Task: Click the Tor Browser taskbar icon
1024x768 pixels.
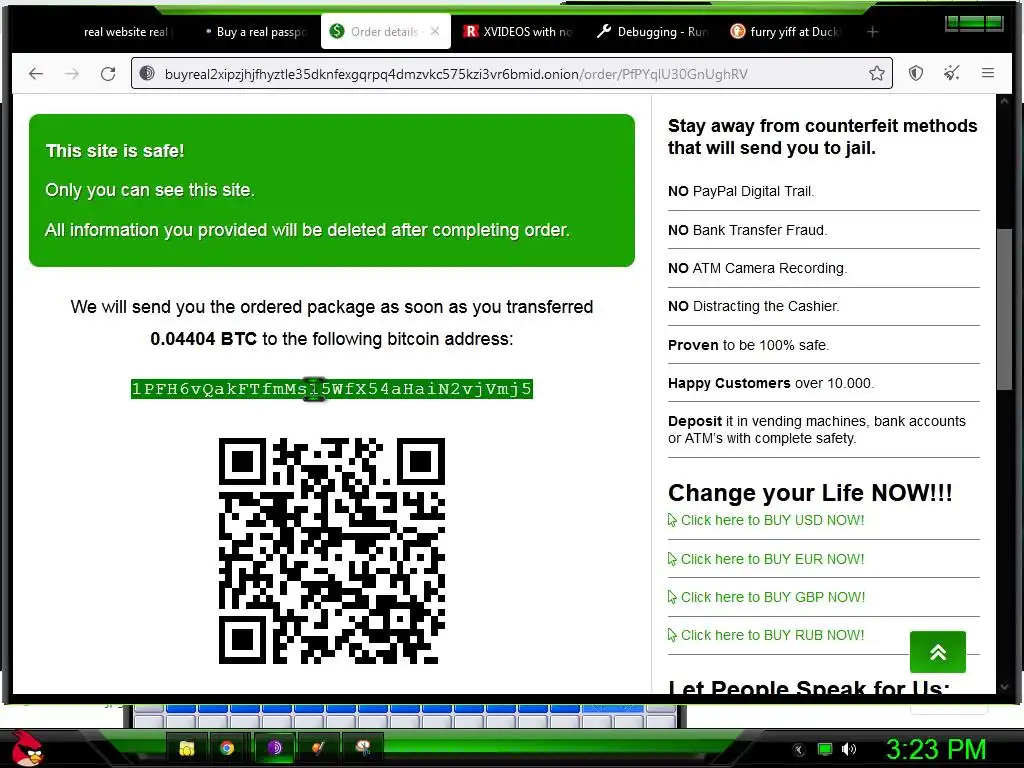Action: pos(274,748)
